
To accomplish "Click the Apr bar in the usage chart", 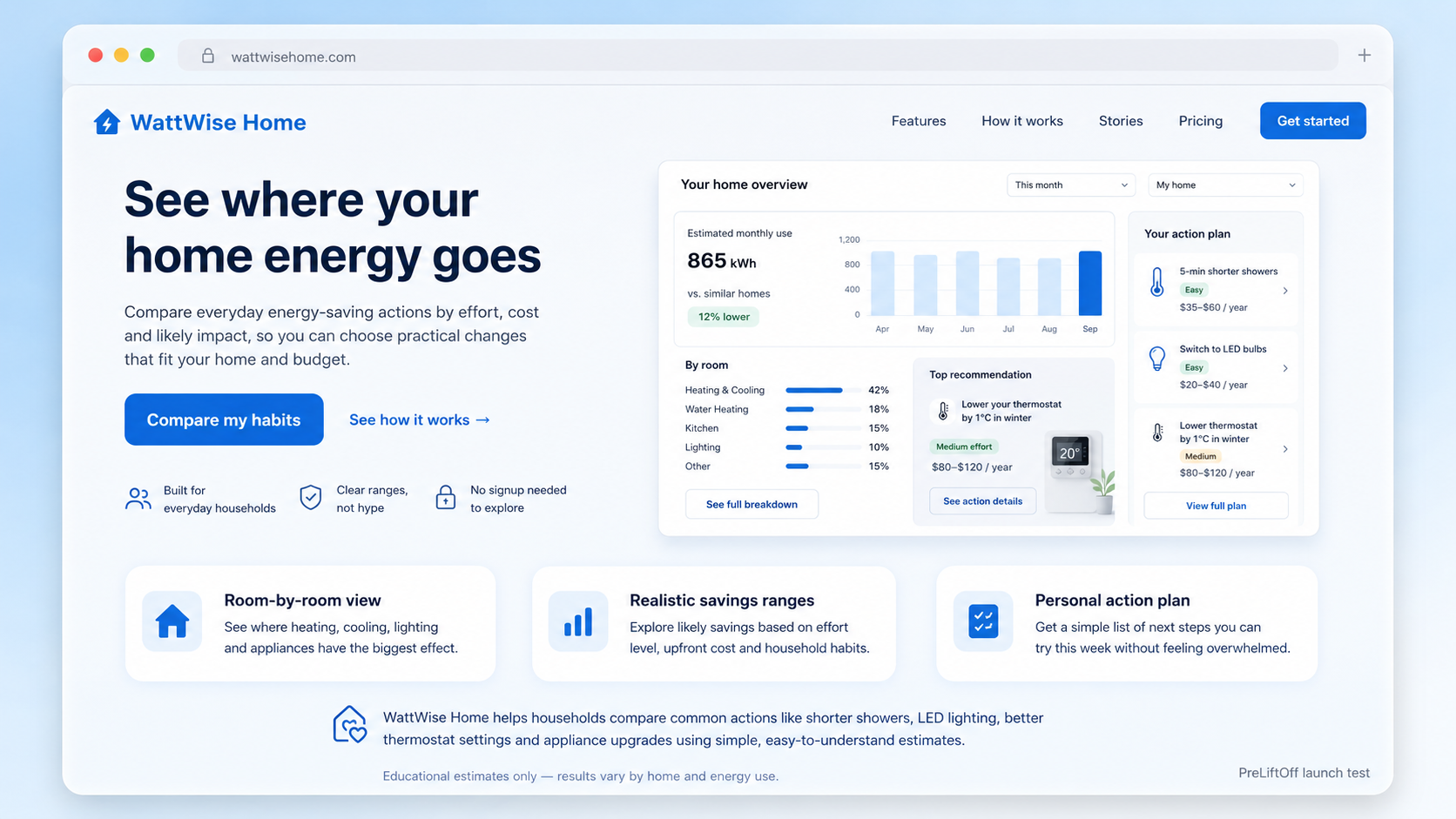I will (x=883, y=283).
